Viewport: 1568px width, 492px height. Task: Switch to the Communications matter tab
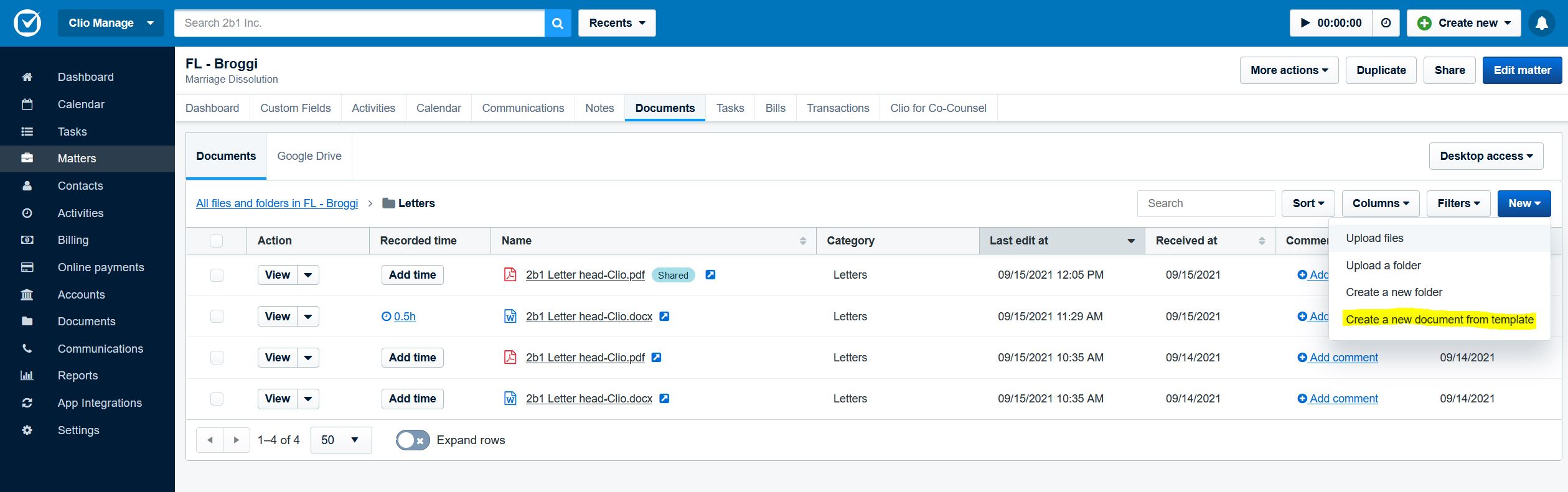coord(523,108)
